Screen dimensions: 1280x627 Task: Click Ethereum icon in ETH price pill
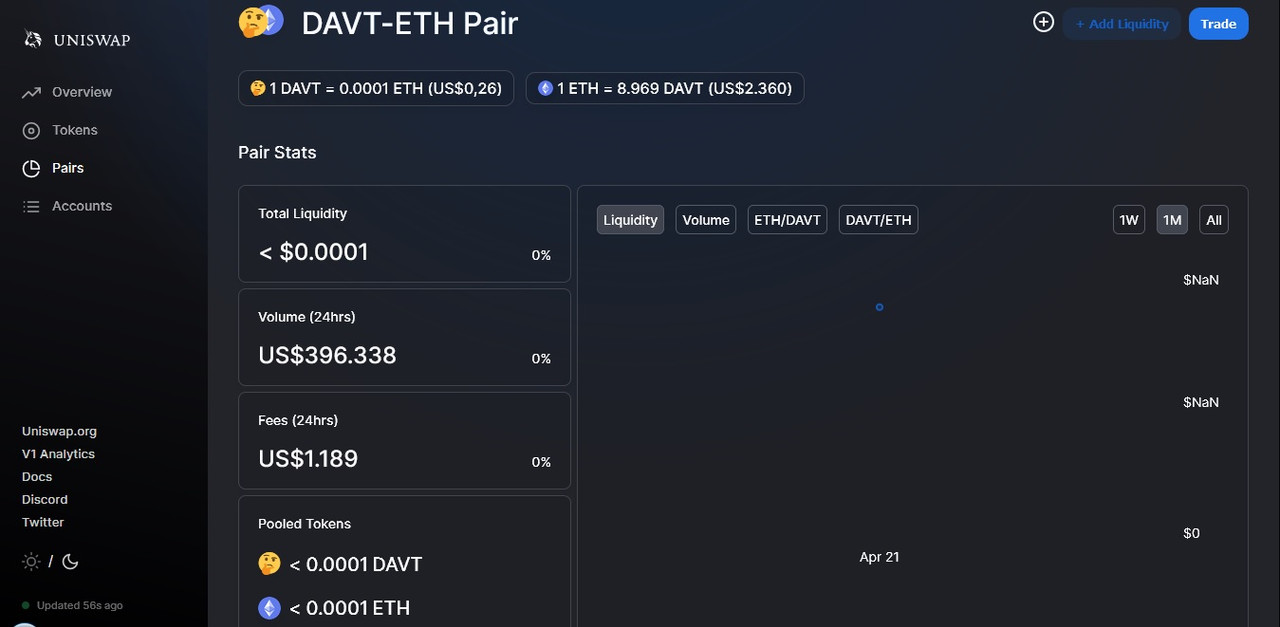(x=545, y=88)
